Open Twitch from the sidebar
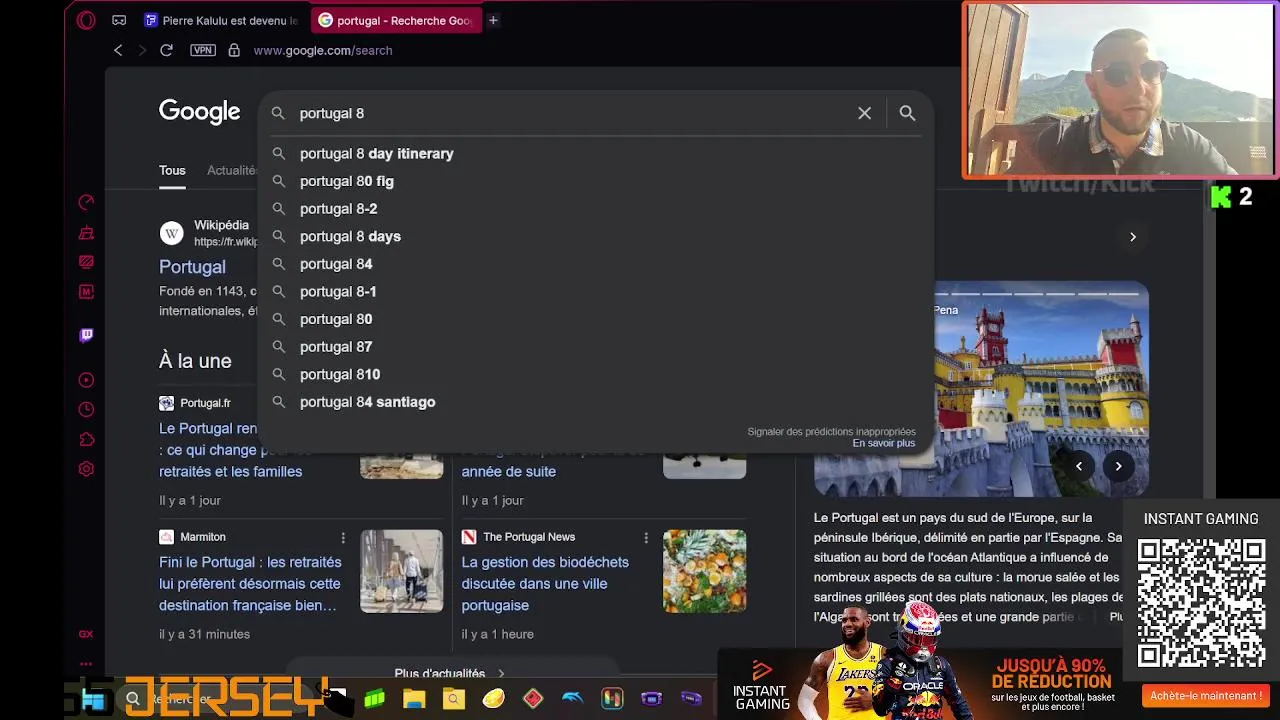This screenshot has width=1280, height=720. [86, 335]
